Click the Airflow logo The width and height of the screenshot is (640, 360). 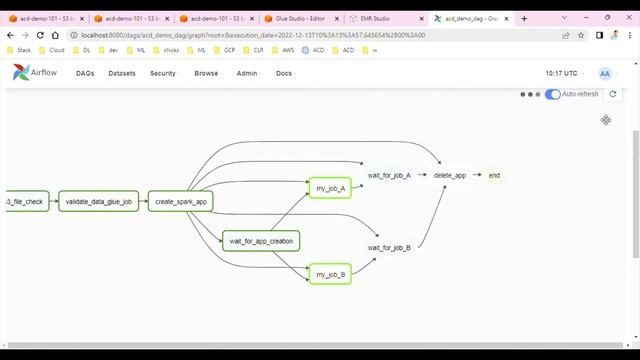[35, 73]
